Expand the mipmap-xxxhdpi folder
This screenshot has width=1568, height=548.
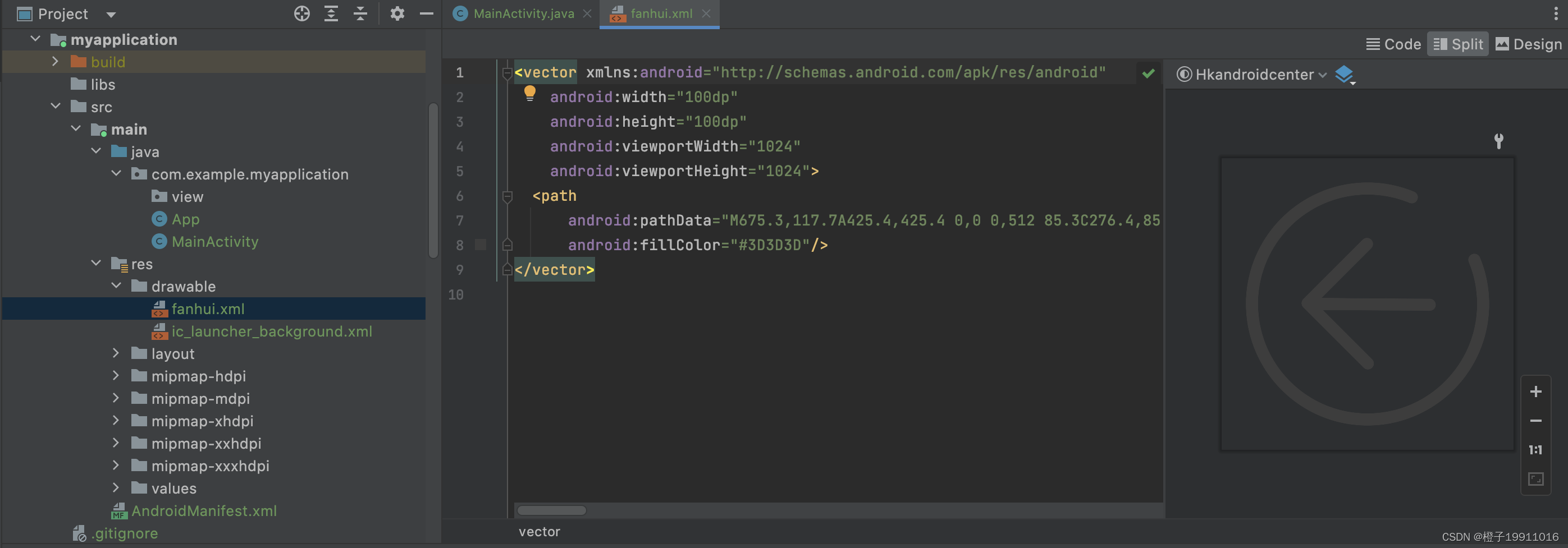[x=116, y=466]
